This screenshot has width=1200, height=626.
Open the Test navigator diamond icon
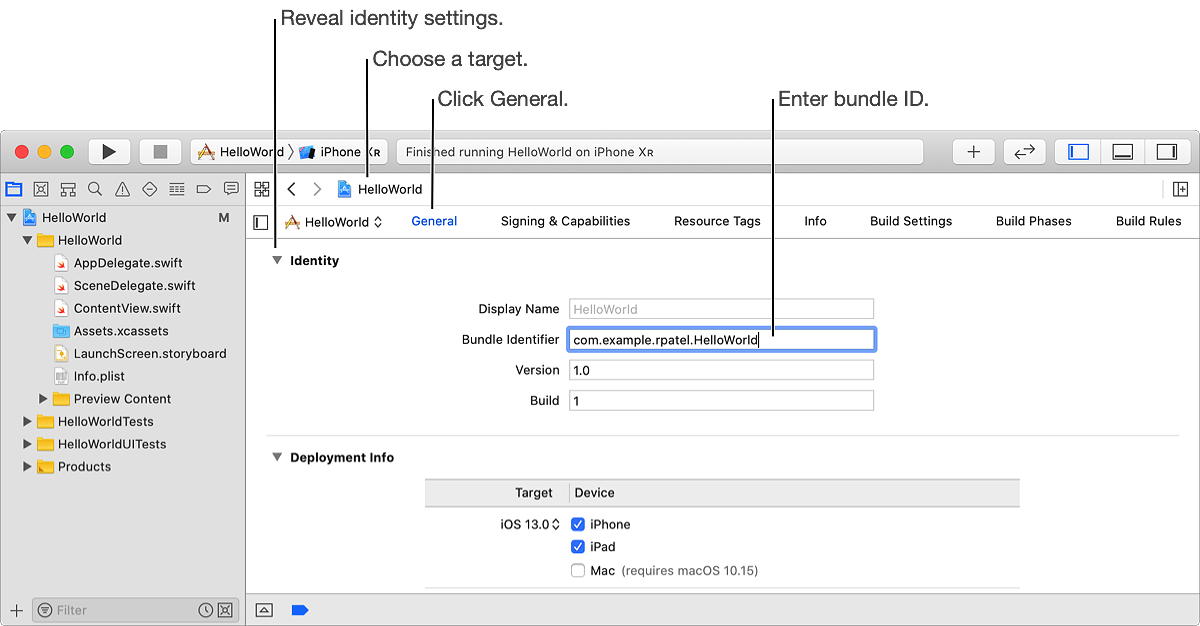click(x=150, y=189)
